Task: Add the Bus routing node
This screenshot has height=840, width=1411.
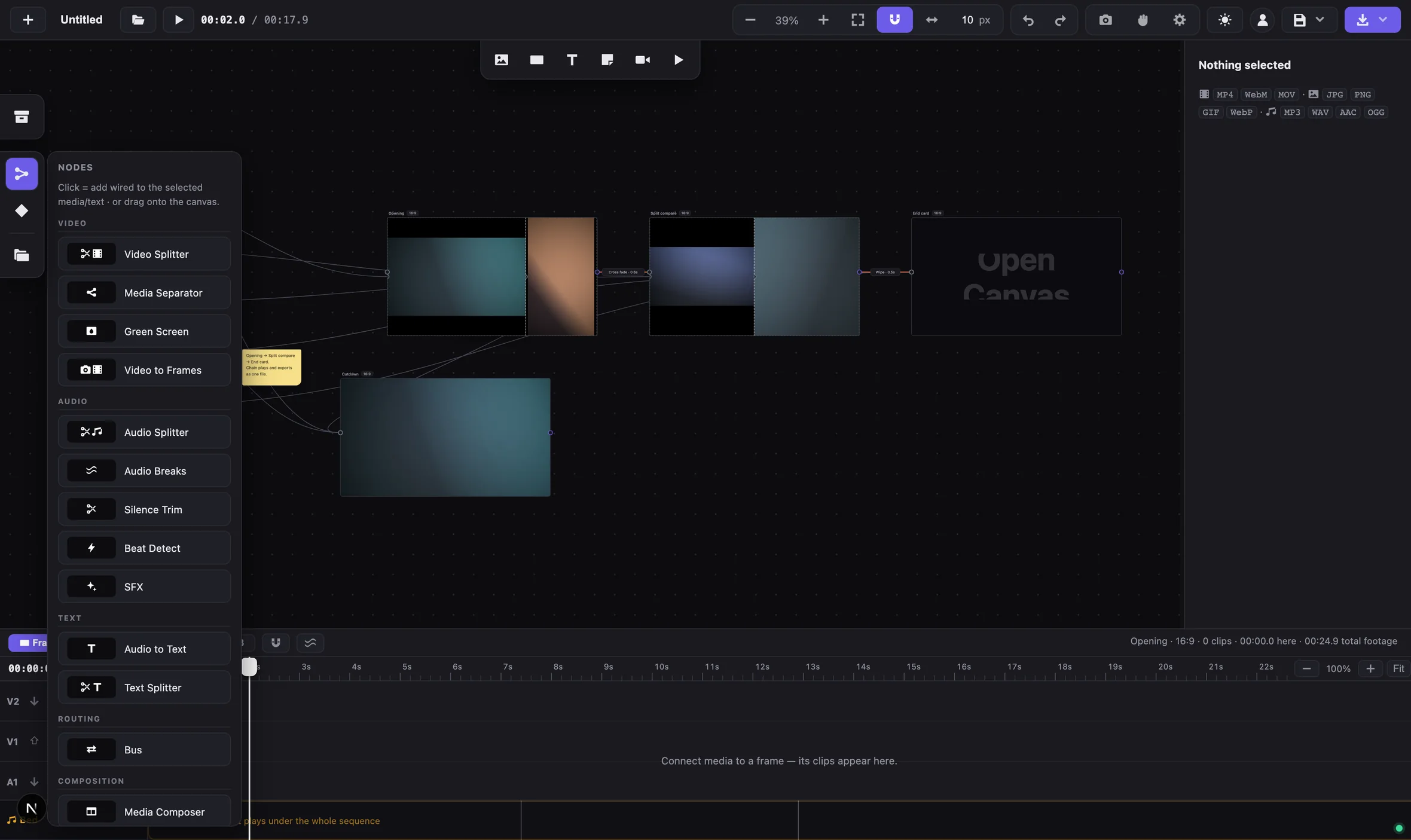Action: (144, 750)
